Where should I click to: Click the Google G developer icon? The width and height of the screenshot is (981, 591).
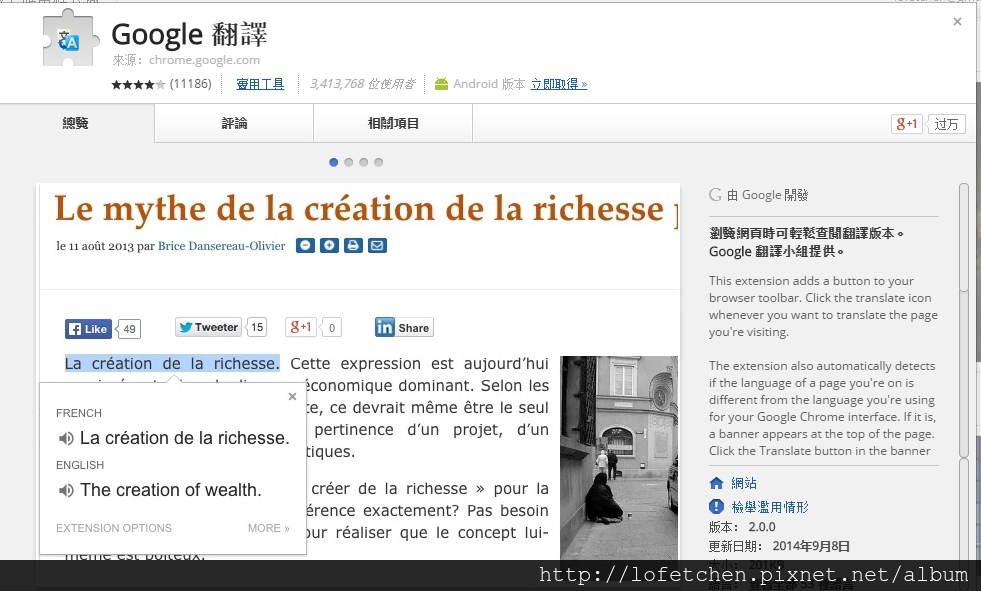click(x=715, y=194)
